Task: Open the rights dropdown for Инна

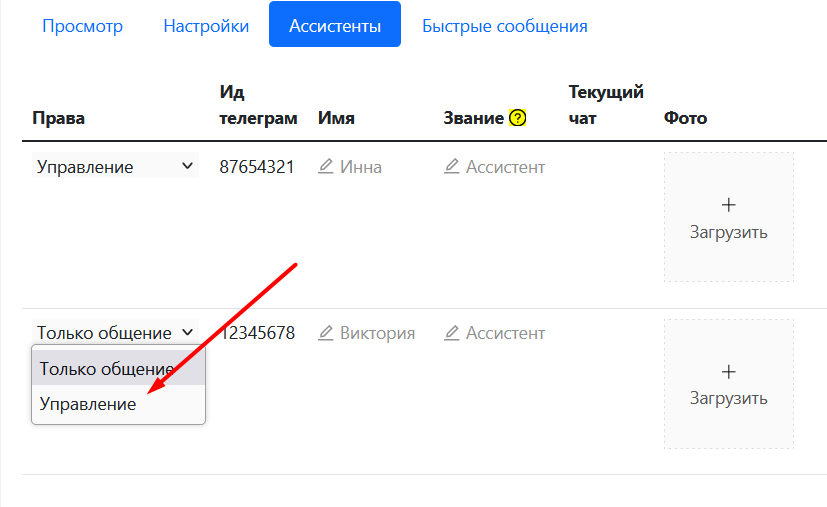Action: pyautogui.click(x=115, y=166)
